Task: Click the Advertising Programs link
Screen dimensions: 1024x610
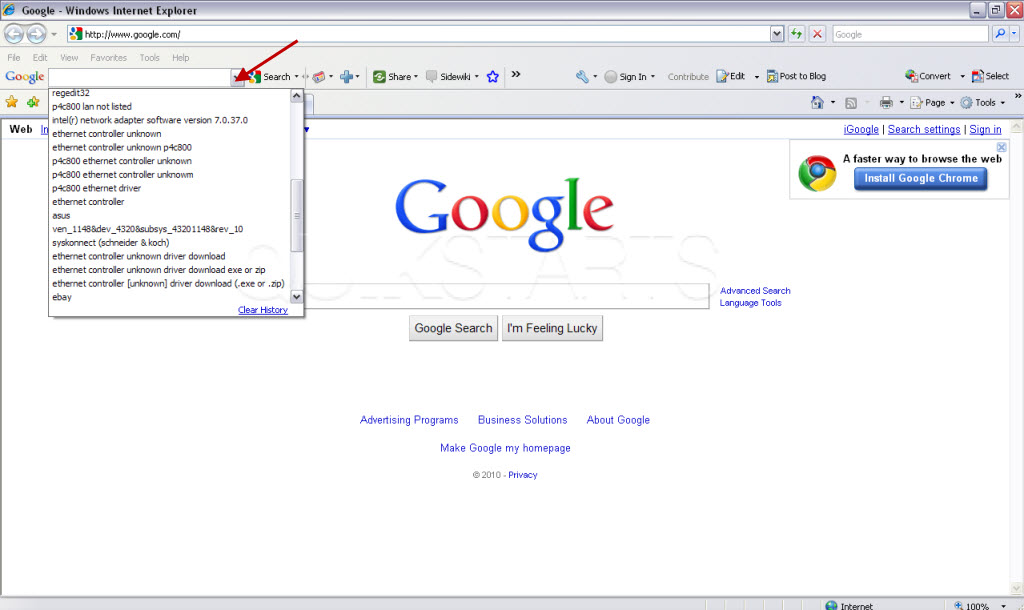Action: coord(409,420)
